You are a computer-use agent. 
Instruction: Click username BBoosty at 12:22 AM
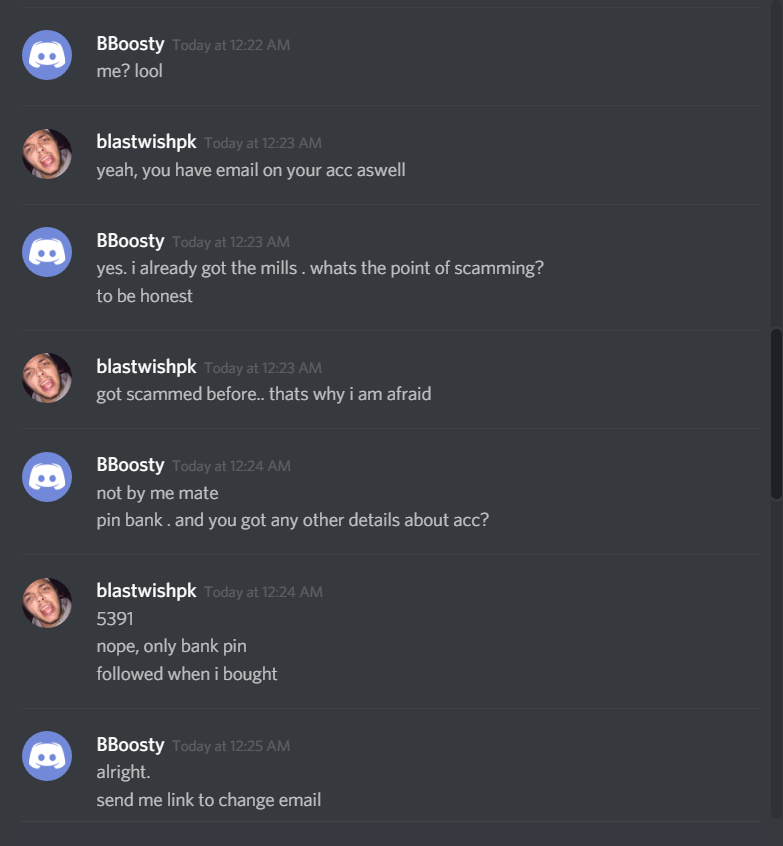130,44
